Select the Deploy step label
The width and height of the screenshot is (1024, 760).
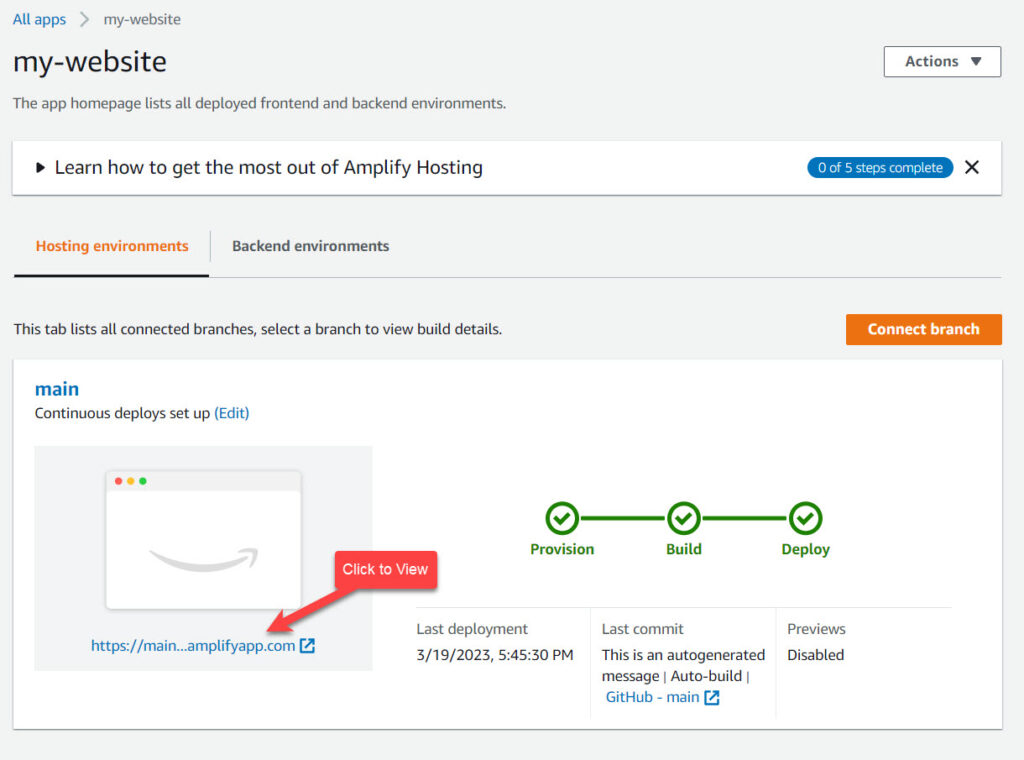point(805,550)
